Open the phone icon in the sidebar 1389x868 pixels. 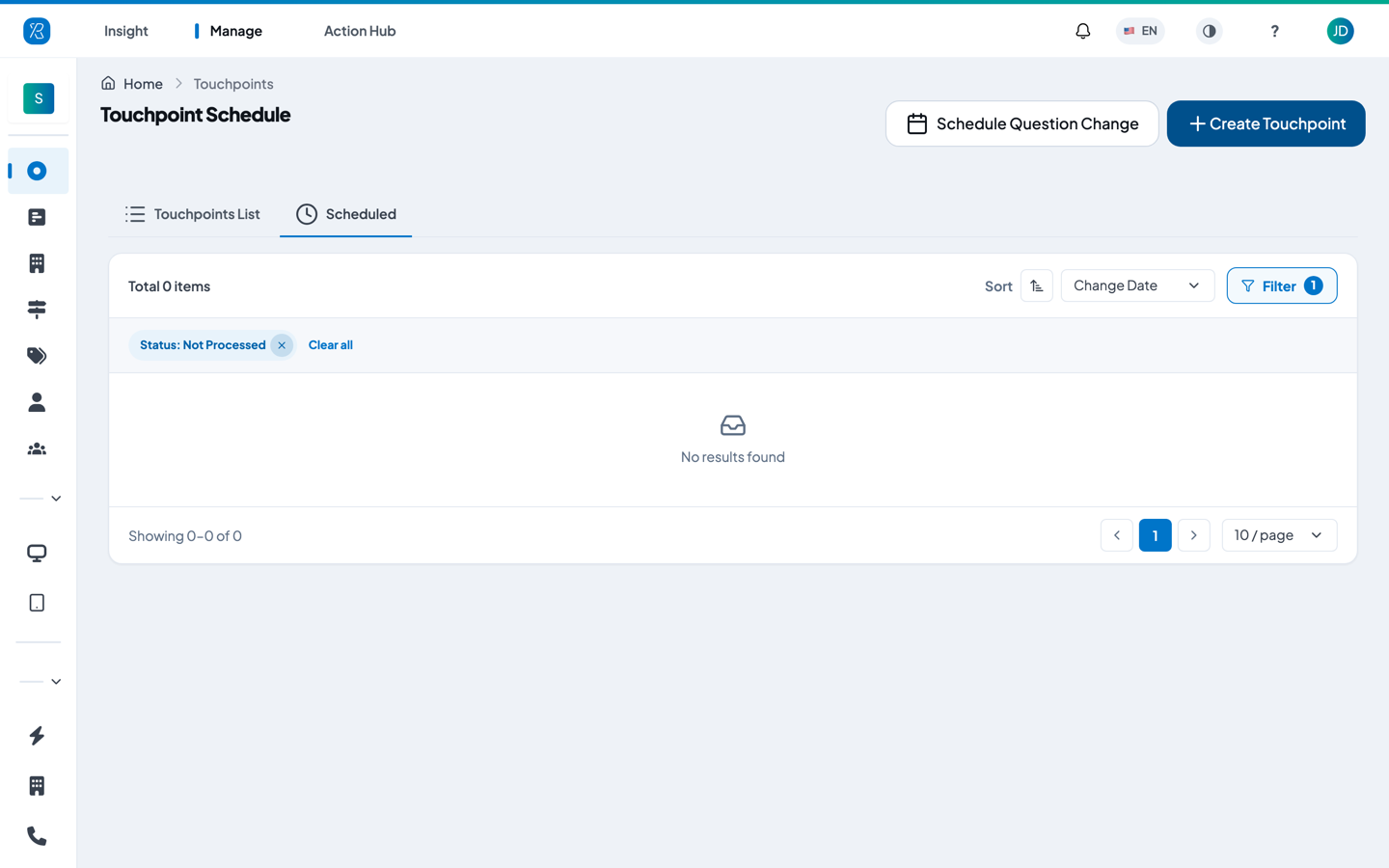[x=37, y=836]
